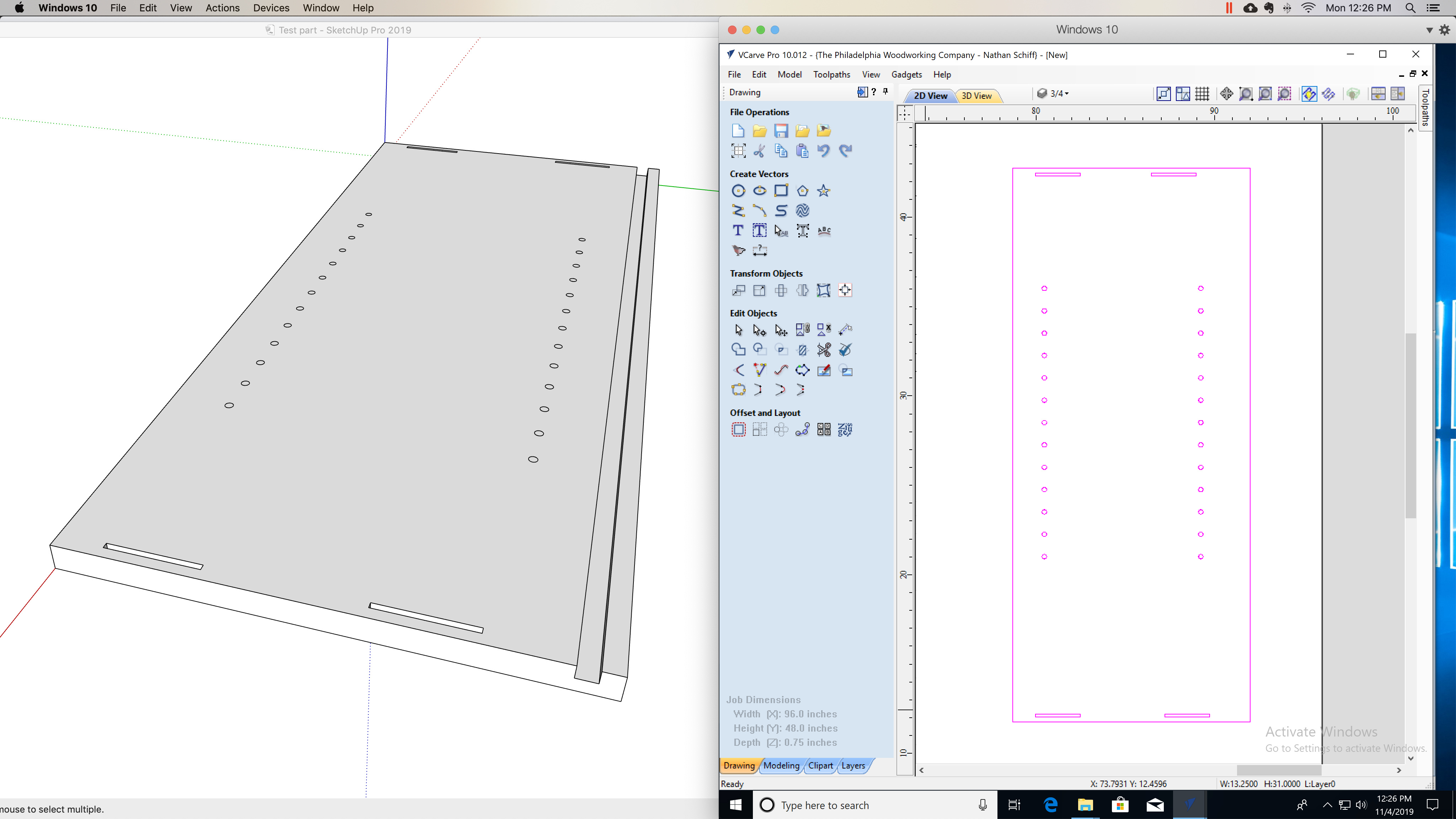The height and width of the screenshot is (819, 1456).
Task: Click the Array Copy layout icon
Action: tap(759, 429)
